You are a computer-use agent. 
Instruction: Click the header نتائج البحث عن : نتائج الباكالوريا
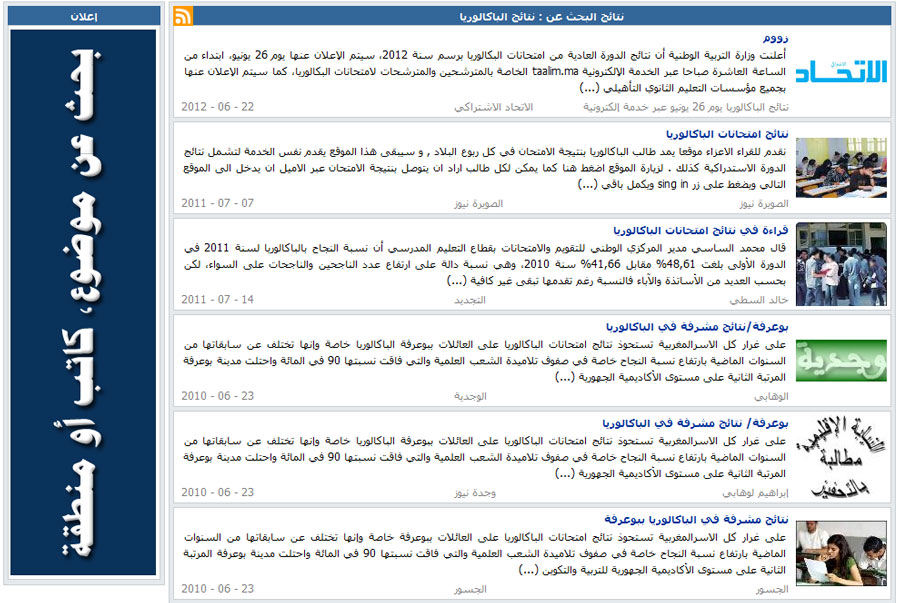click(x=541, y=17)
